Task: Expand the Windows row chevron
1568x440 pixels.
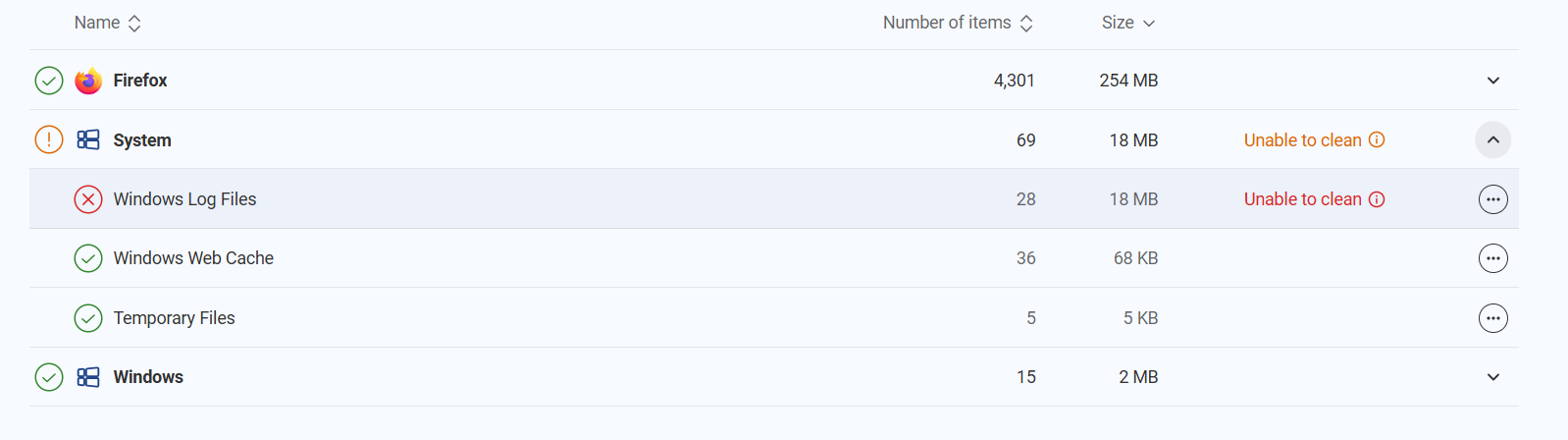Action: pos(1492,377)
